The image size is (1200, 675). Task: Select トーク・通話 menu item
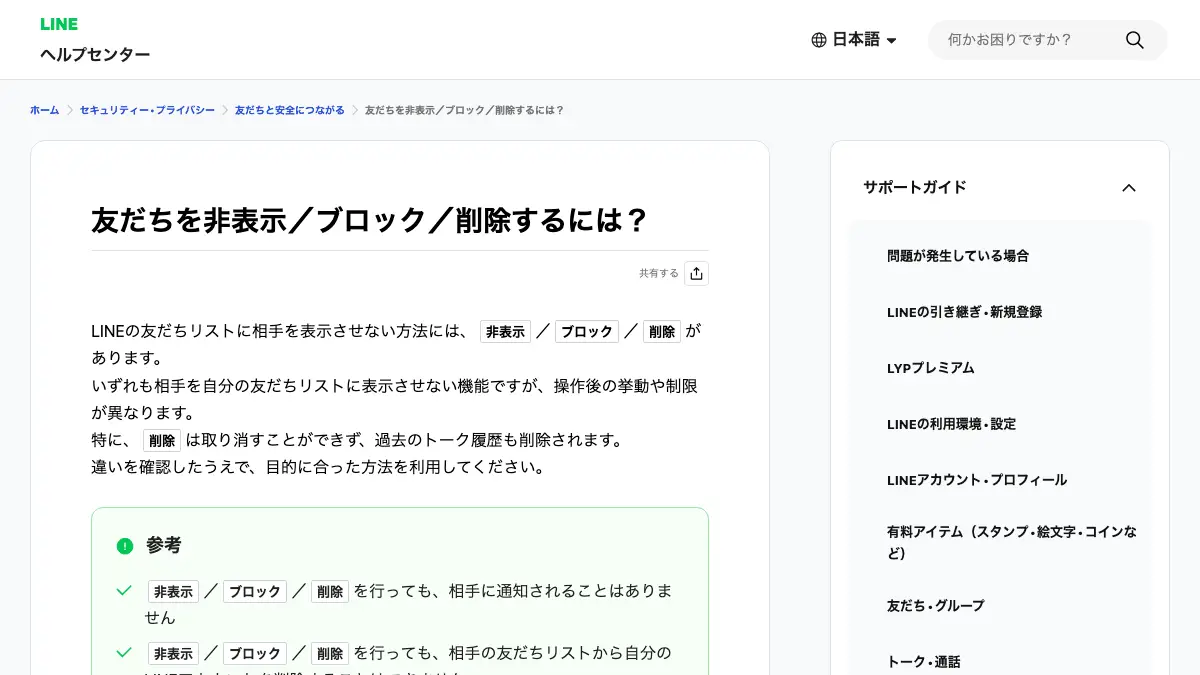coord(924,662)
